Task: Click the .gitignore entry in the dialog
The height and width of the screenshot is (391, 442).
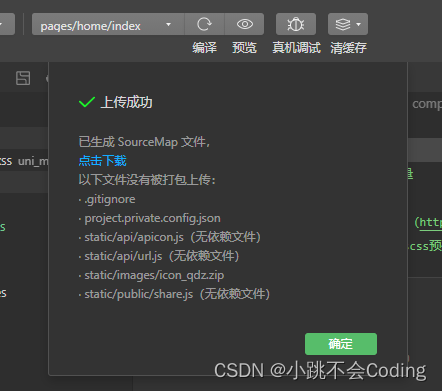Action: (110, 199)
